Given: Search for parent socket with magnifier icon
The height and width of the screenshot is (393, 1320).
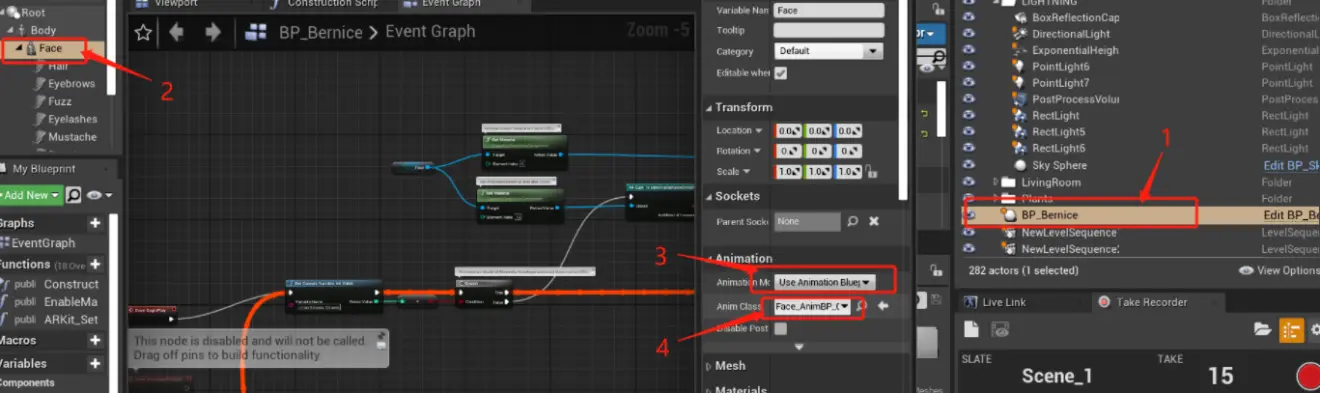Looking at the screenshot, I should click(853, 221).
